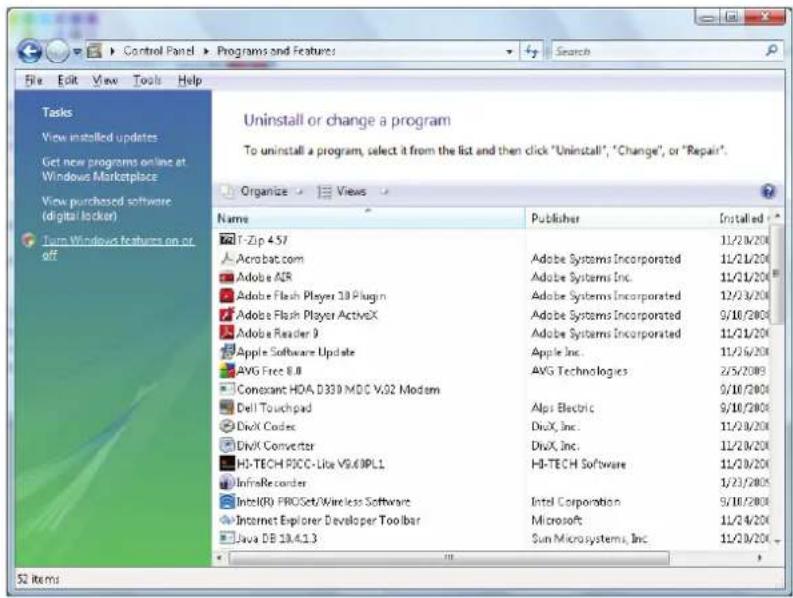Click the shield icon beside Windows features link
This screenshot has width=793, height=598.
pyautogui.click(x=29, y=240)
